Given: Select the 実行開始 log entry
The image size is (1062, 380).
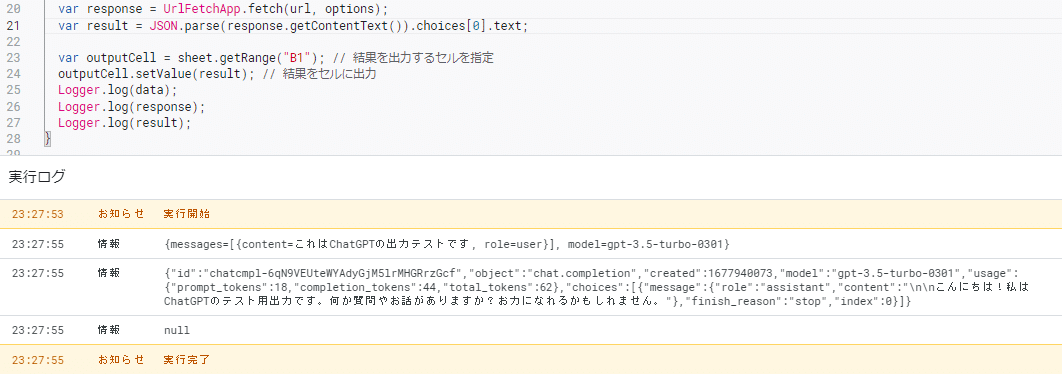Looking at the screenshot, I should [531, 214].
